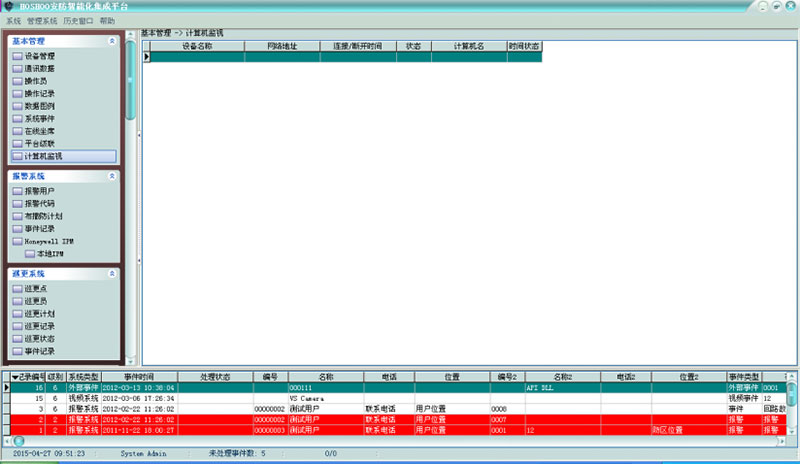Open 系统事件 using its icon
Image resolution: width=800 pixels, height=464 pixels.
pos(17,118)
